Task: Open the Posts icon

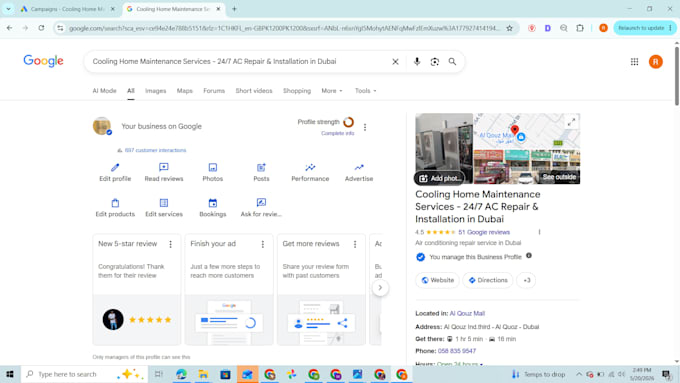Action: pyautogui.click(x=261, y=167)
